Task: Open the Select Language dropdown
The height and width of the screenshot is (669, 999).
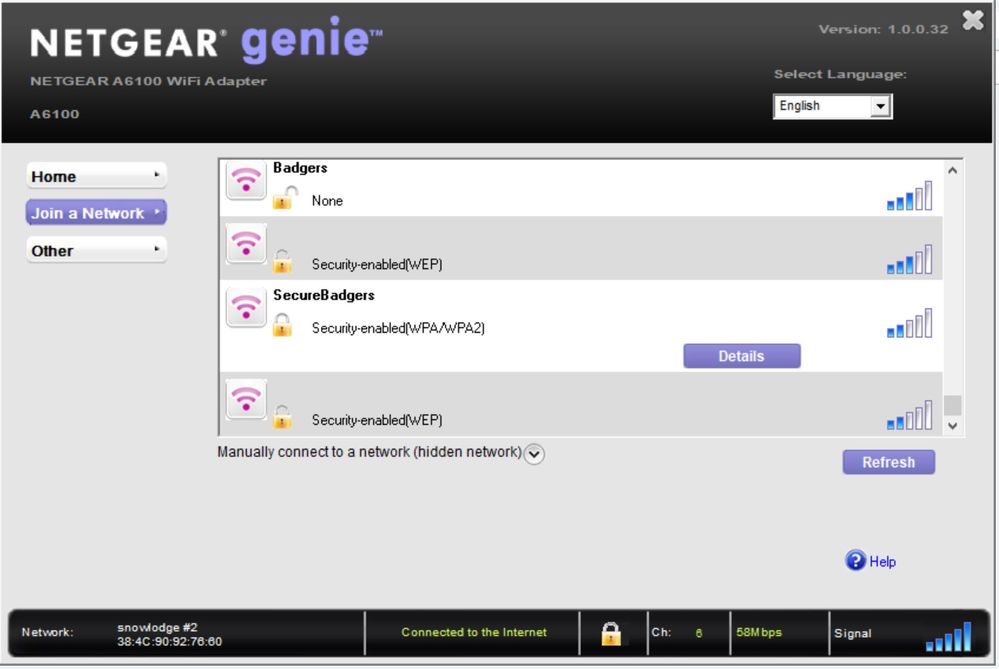Action: [832, 106]
